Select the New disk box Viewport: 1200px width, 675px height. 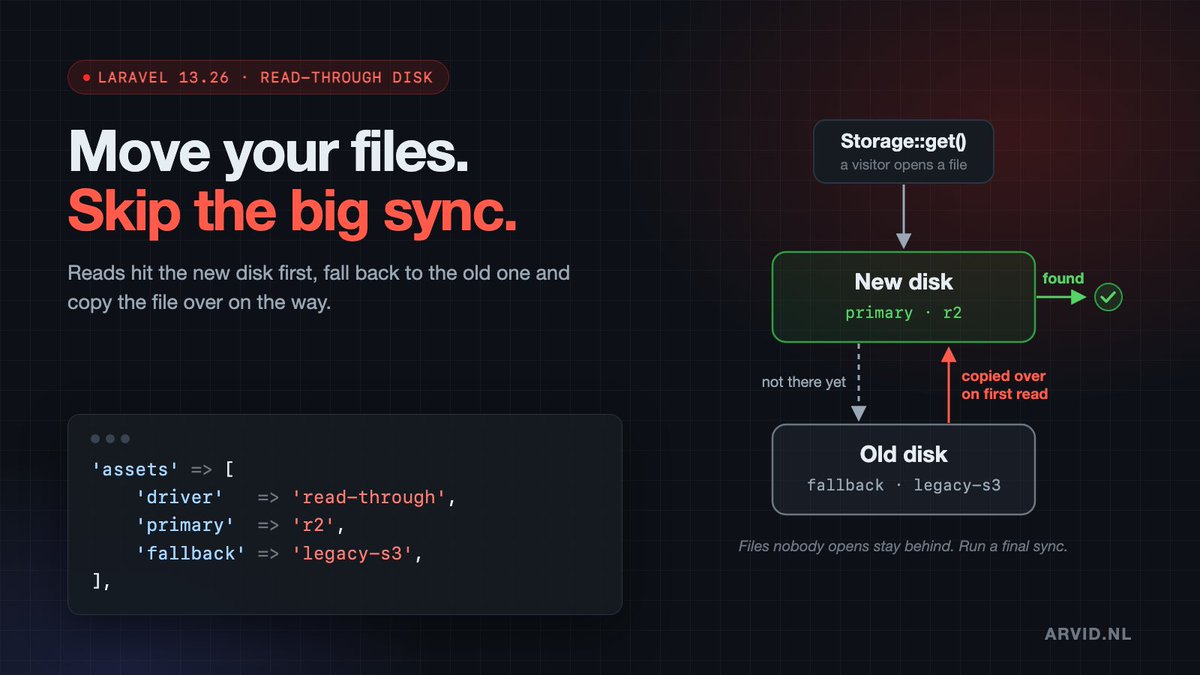point(903,296)
